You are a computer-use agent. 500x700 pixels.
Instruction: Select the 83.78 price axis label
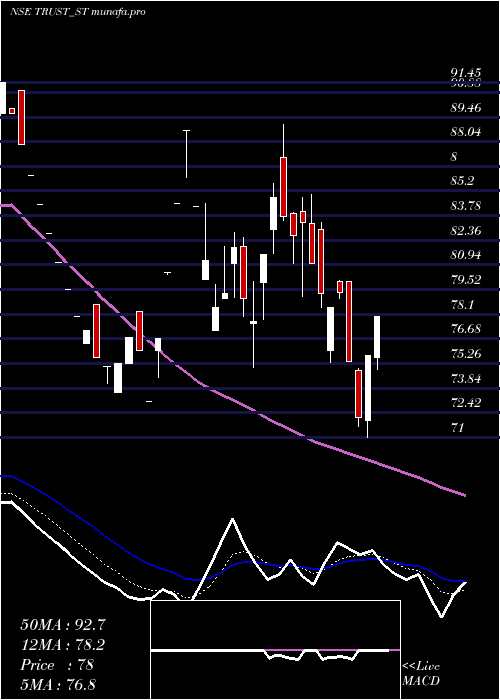[466, 206]
